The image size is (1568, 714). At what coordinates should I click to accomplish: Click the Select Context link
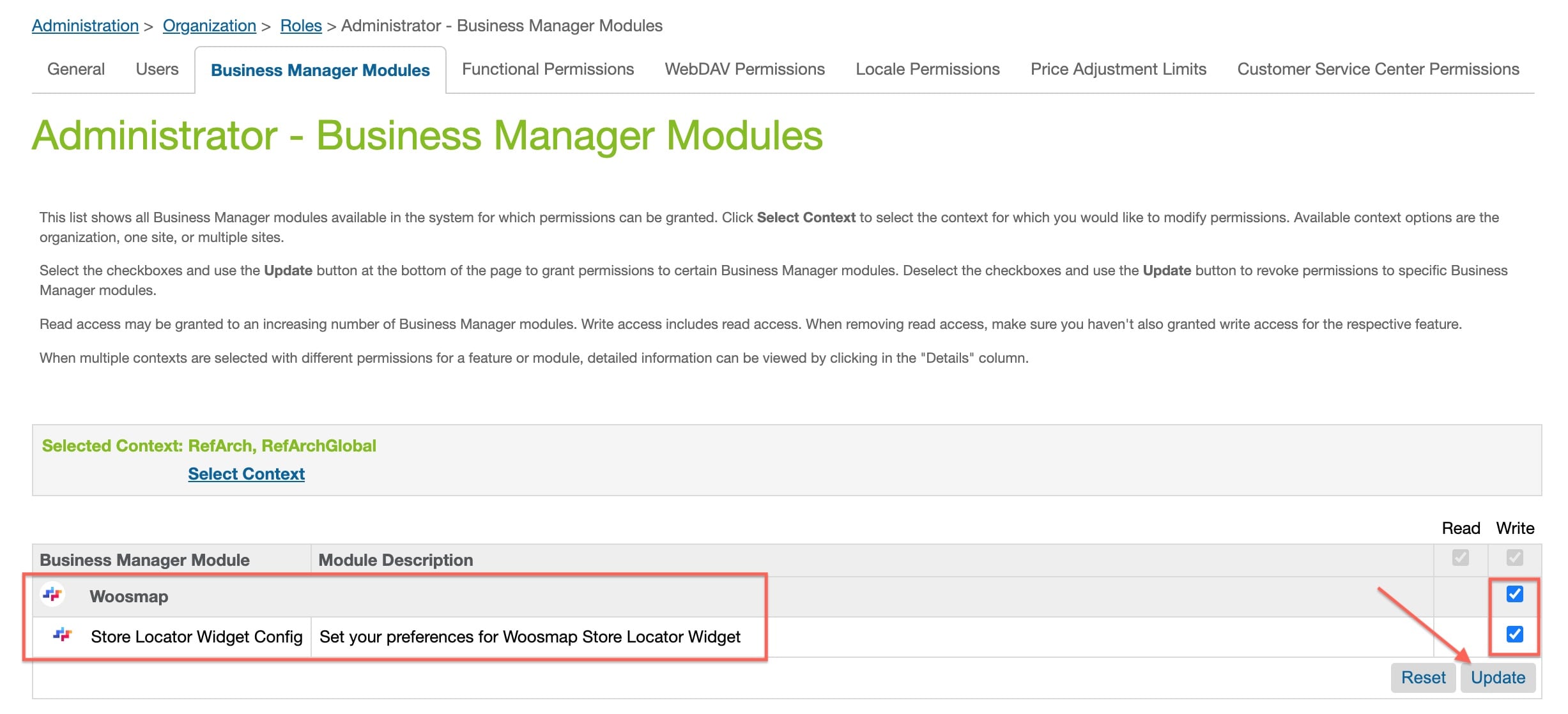pyautogui.click(x=246, y=474)
